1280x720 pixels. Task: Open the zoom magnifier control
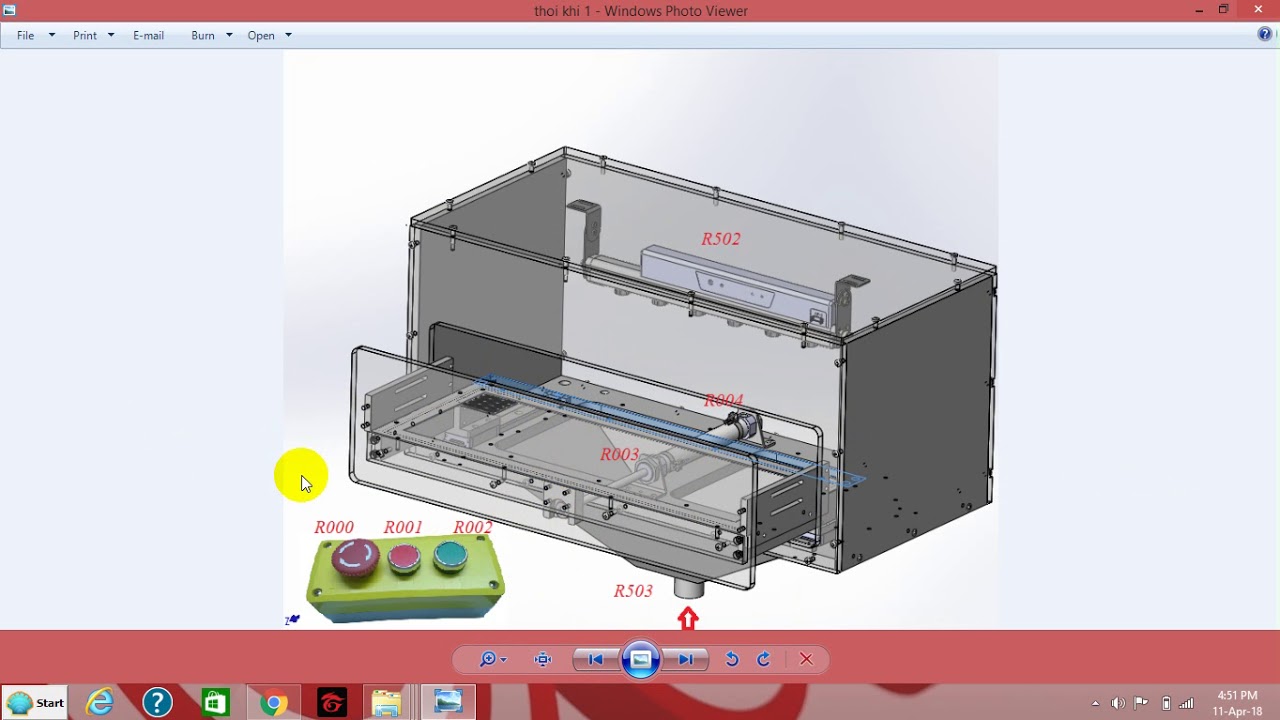[488, 659]
